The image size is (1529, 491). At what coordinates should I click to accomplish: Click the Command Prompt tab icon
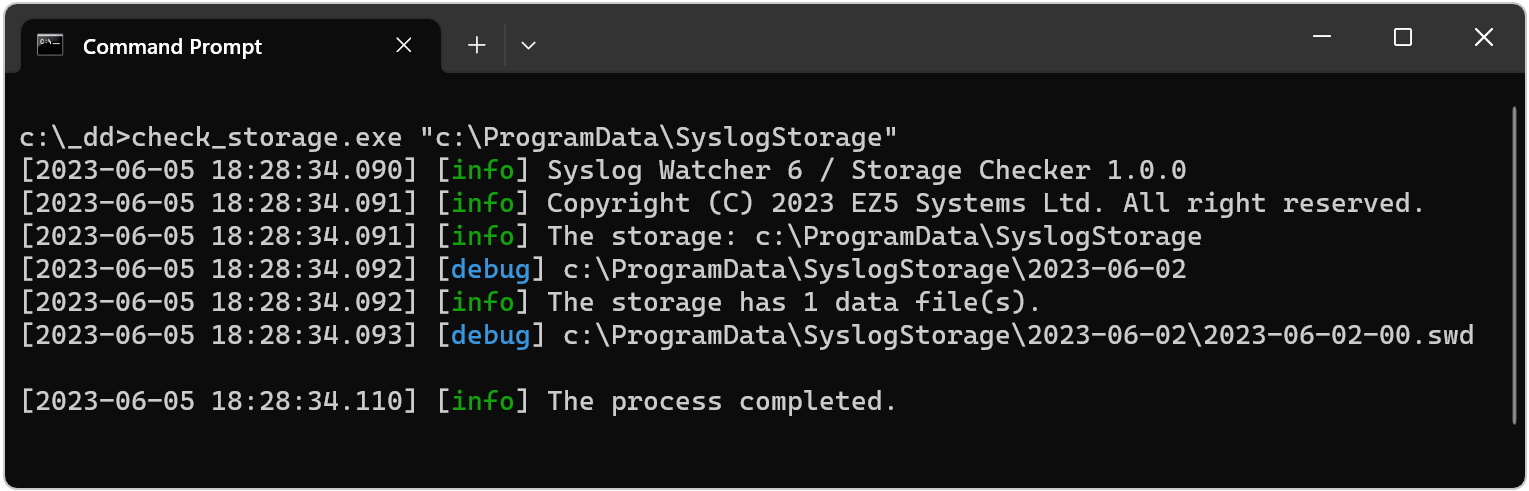pos(50,45)
